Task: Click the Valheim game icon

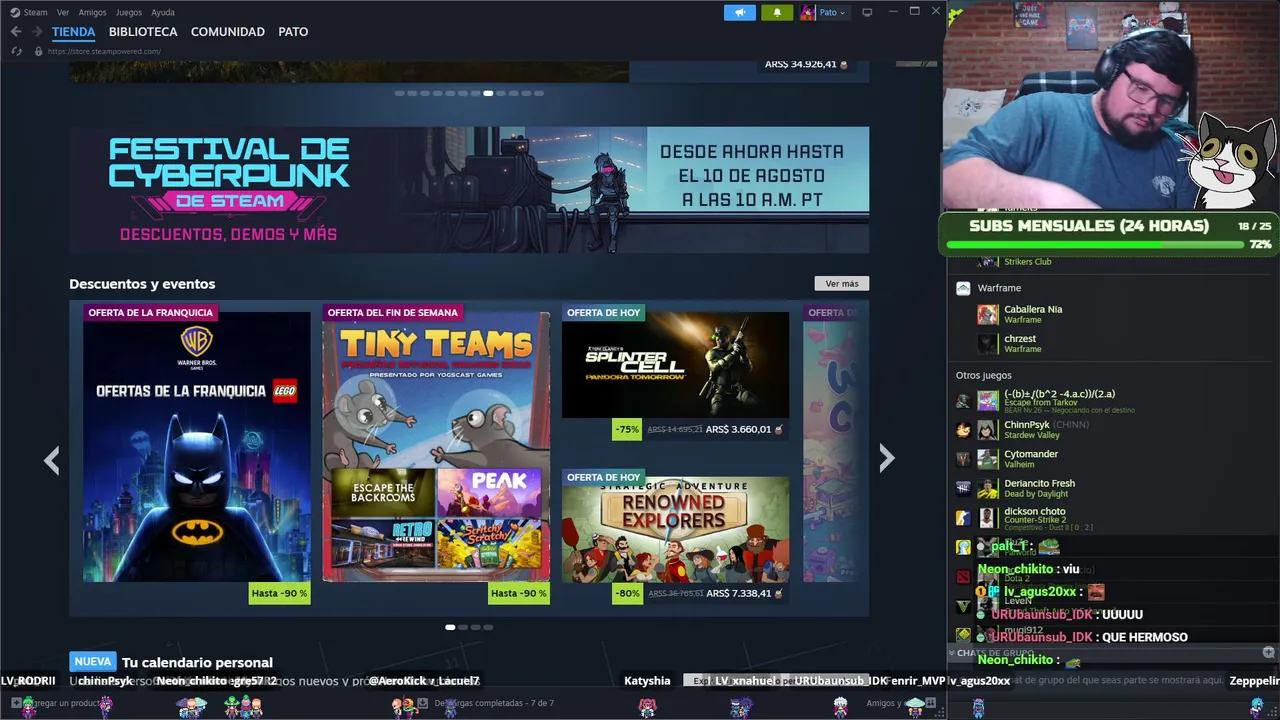Action: [x=963, y=459]
